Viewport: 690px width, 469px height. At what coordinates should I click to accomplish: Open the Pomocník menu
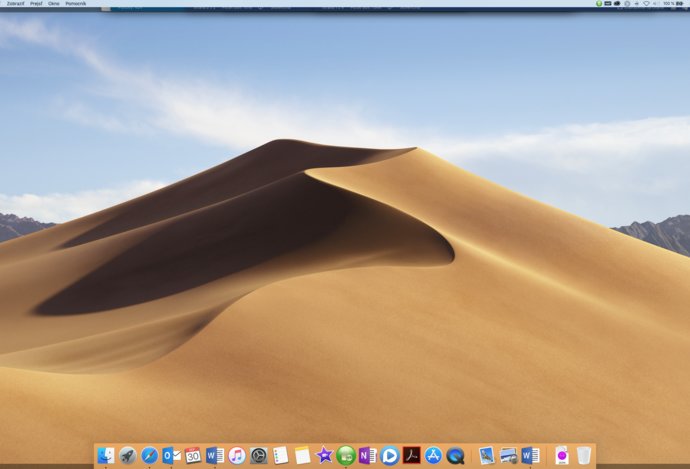(x=76, y=3)
